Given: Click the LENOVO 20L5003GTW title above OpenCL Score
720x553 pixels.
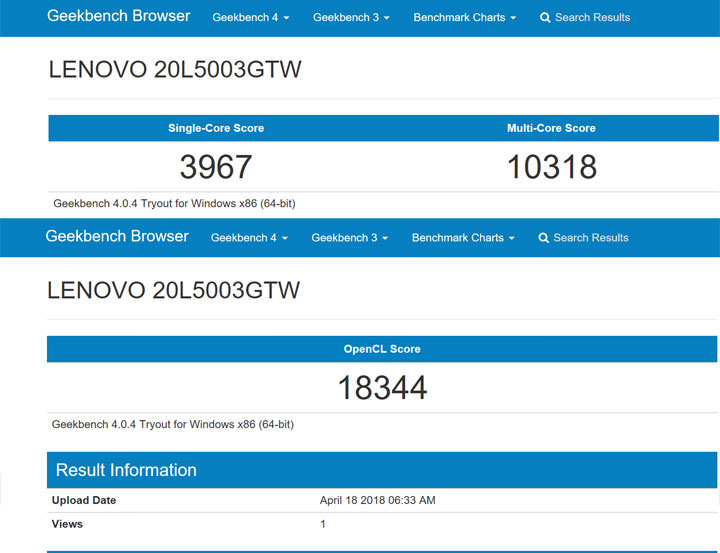Looking at the screenshot, I should 173,291.
